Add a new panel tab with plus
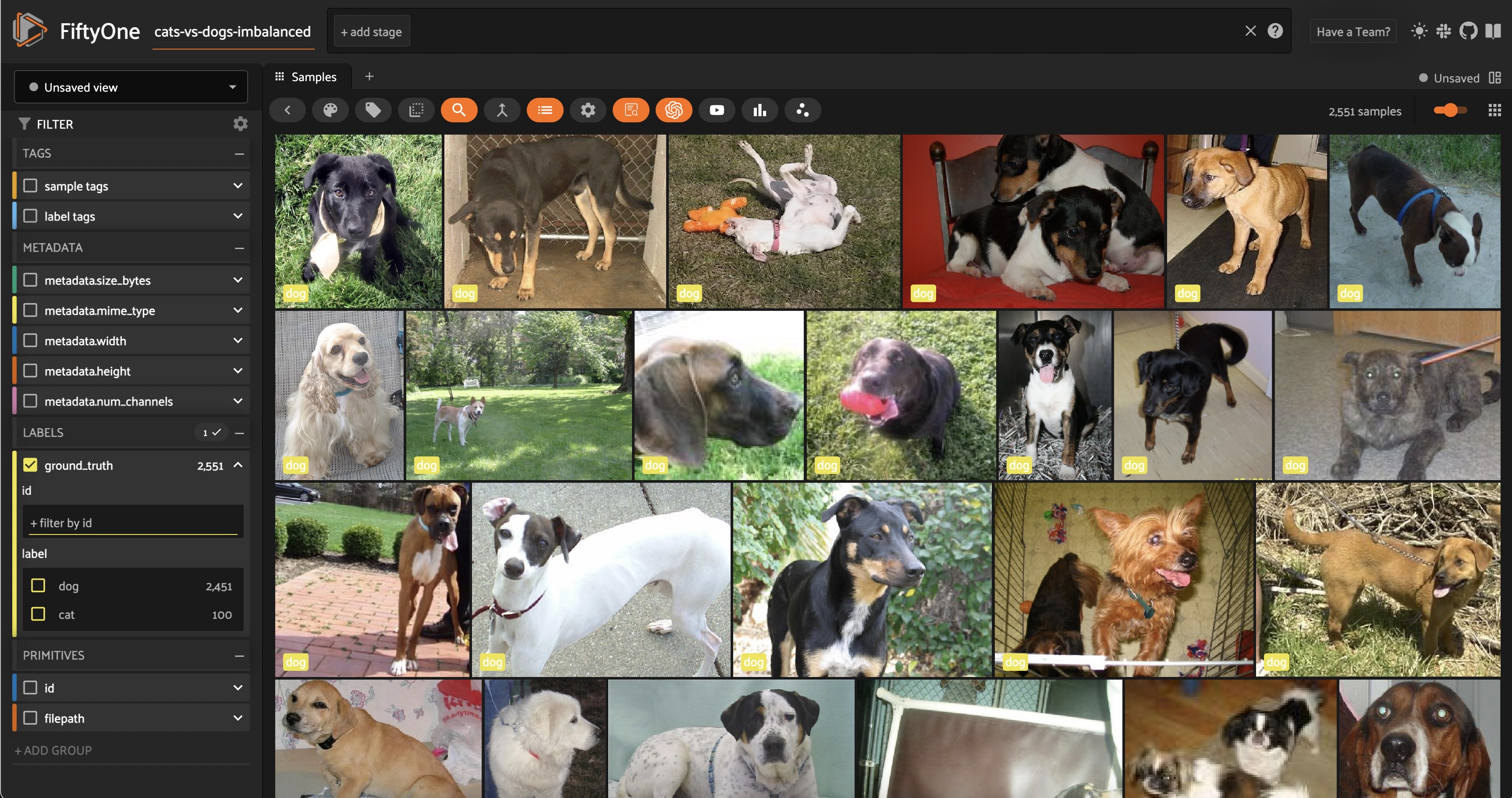 (369, 76)
